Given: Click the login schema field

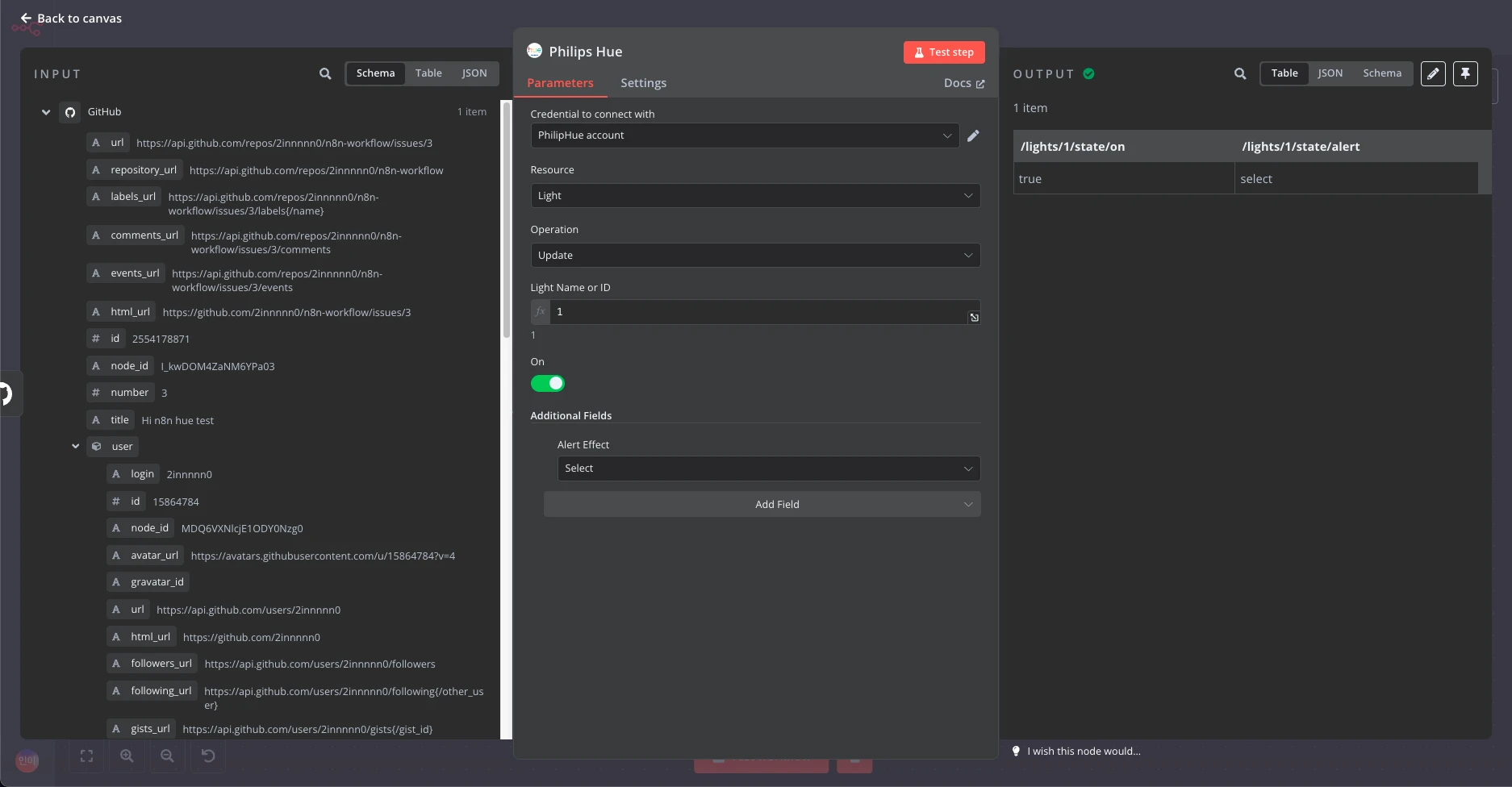Looking at the screenshot, I should point(133,474).
